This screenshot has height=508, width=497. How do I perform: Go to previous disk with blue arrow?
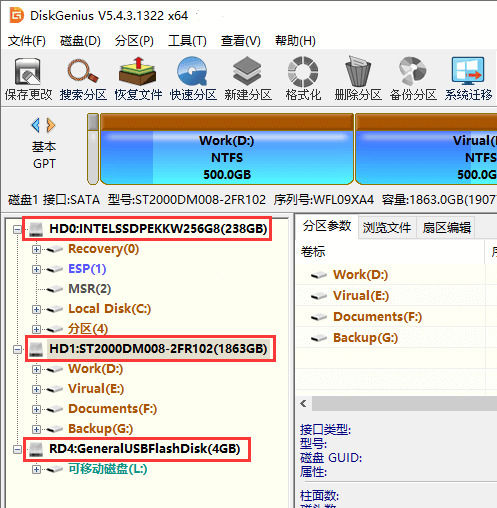(x=36, y=125)
